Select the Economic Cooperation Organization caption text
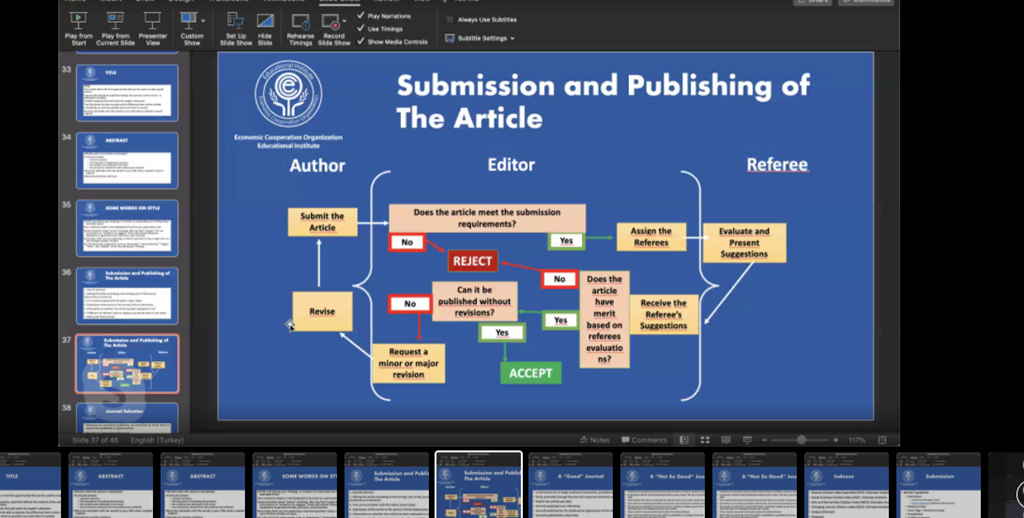 click(x=289, y=141)
